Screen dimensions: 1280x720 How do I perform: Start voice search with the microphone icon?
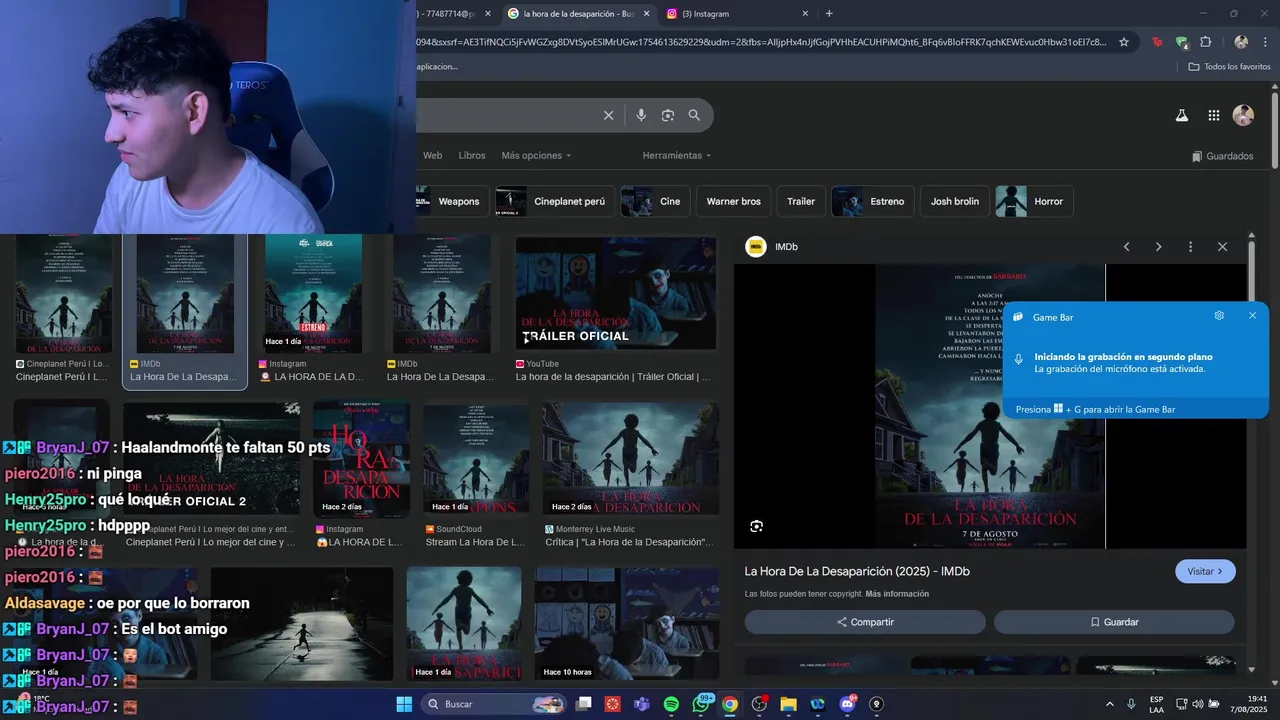point(641,115)
